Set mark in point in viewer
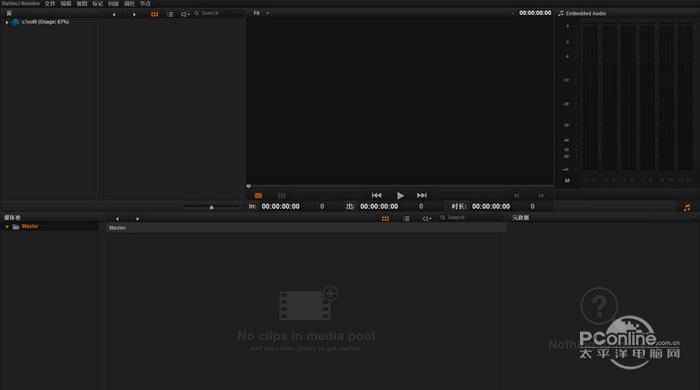Image resolution: width=700 pixels, height=390 pixels. [x=517, y=195]
